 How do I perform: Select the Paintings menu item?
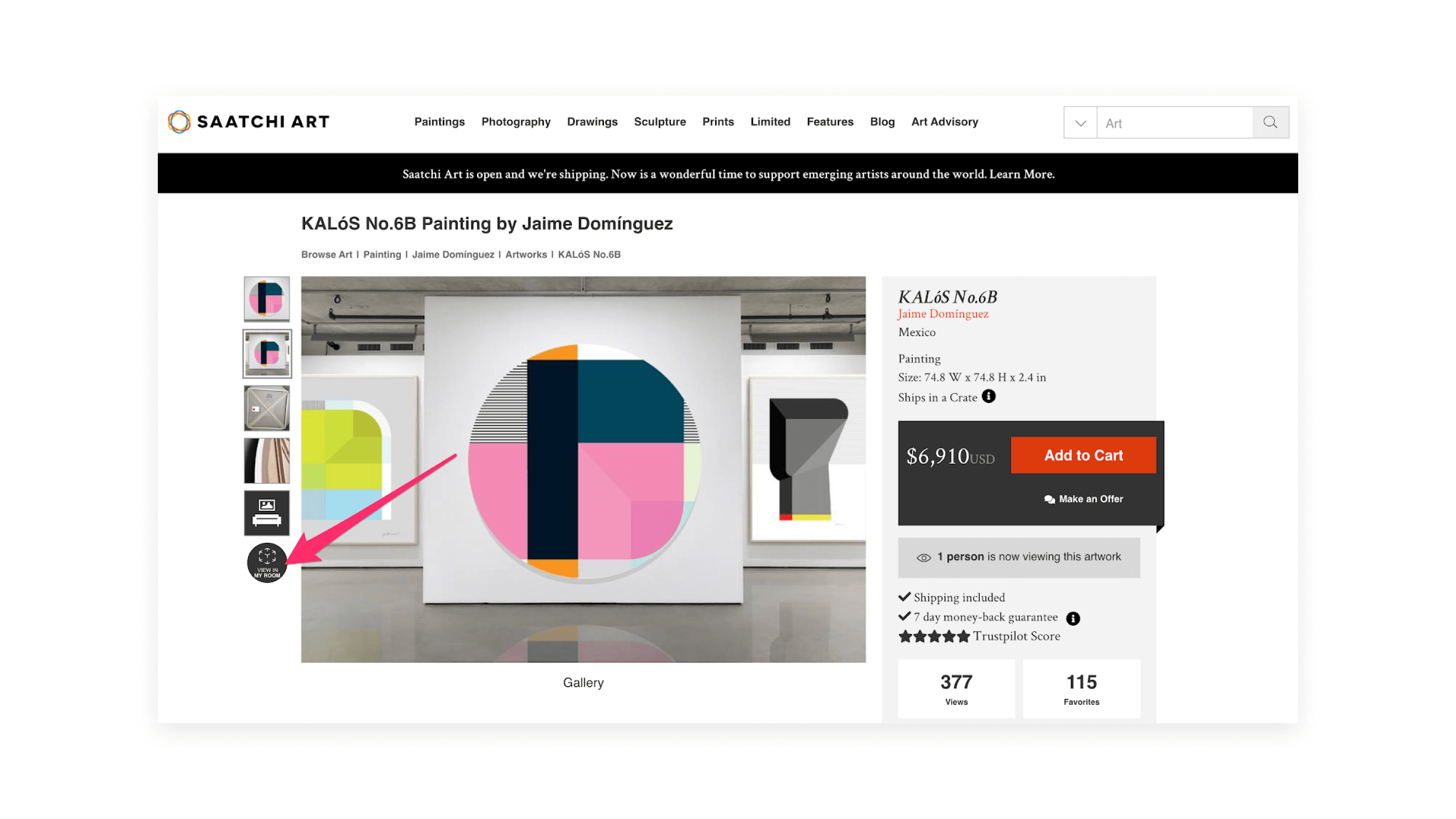(440, 121)
